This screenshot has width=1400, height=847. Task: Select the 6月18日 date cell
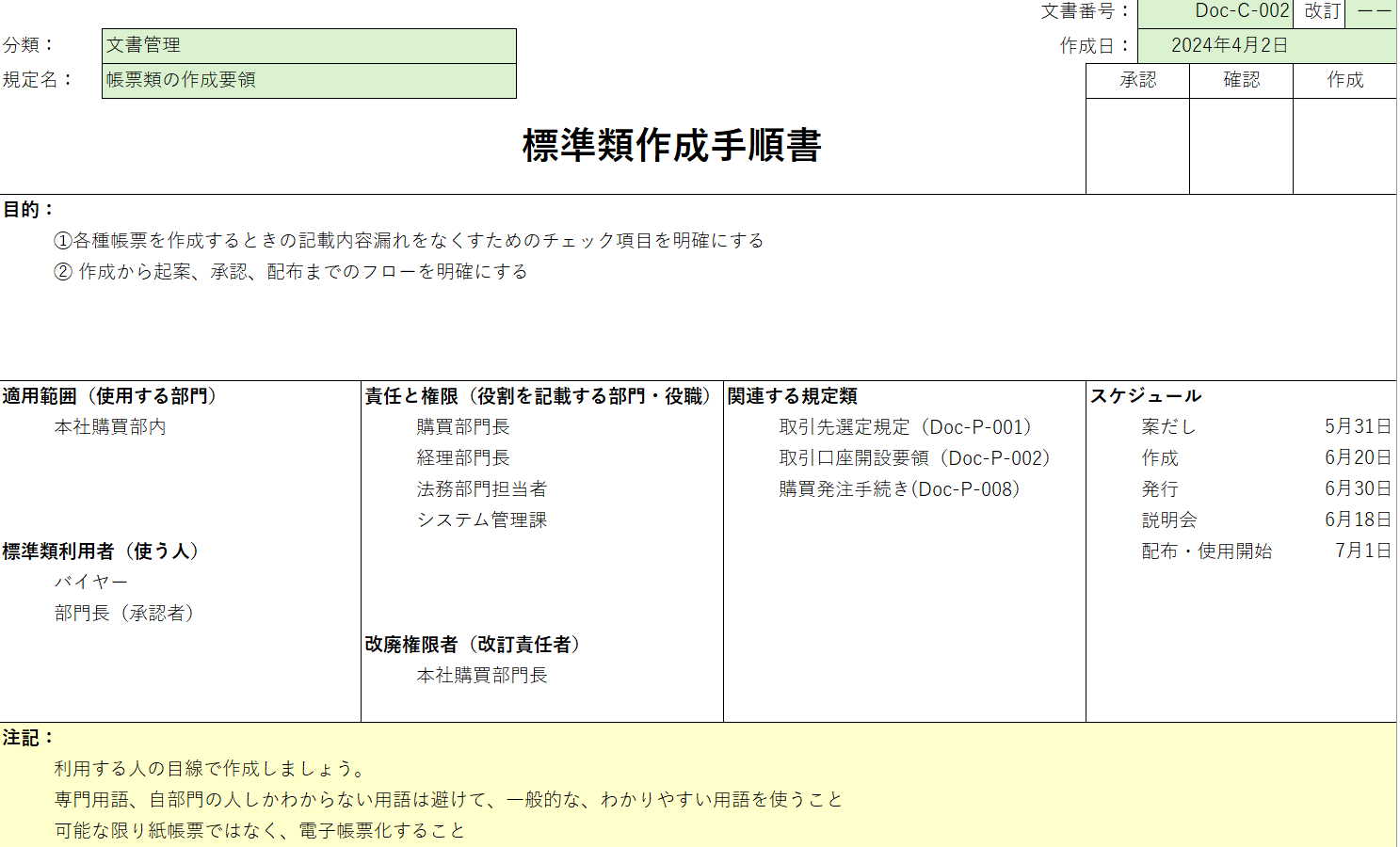1358,519
